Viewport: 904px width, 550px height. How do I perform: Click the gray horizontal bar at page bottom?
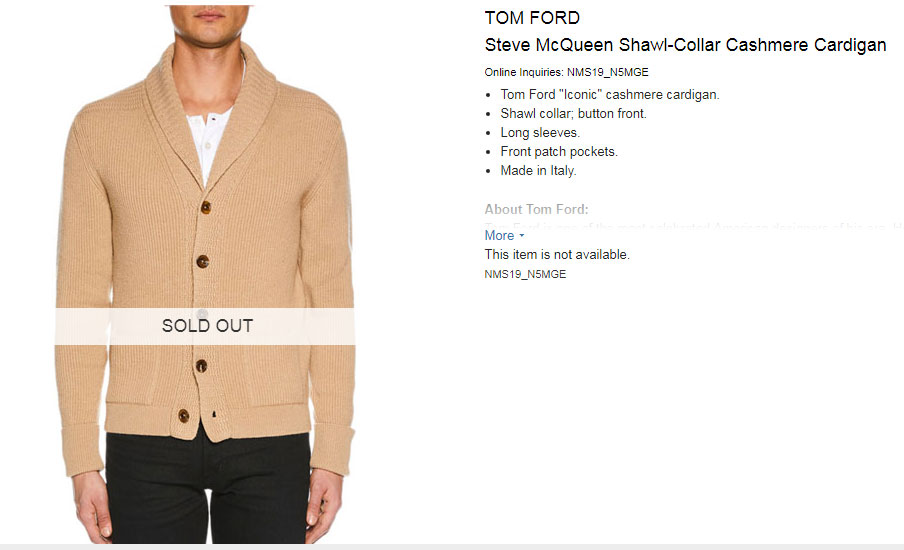pyautogui.click(x=452, y=547)
